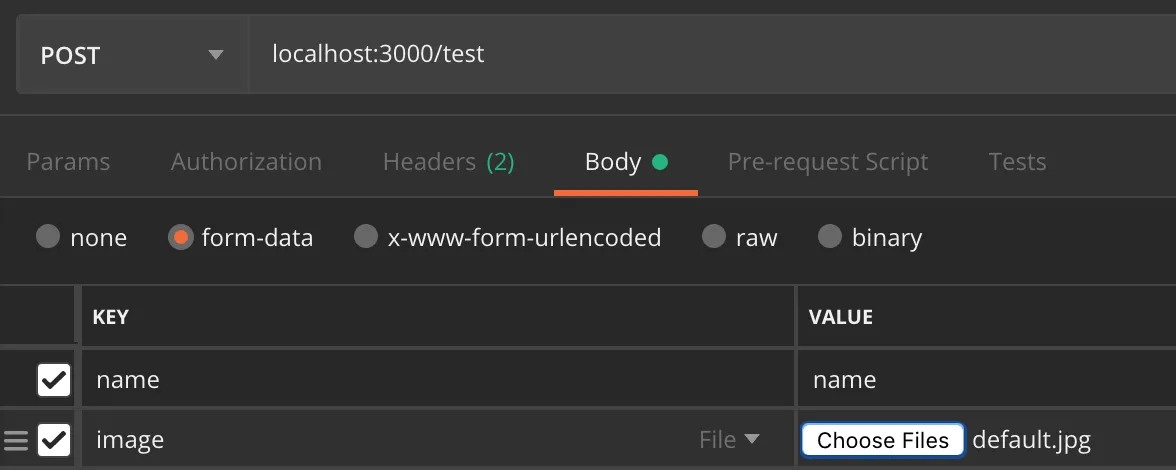Click the drag handle on the image row
Screen dimensions: 1176x470
16,440
